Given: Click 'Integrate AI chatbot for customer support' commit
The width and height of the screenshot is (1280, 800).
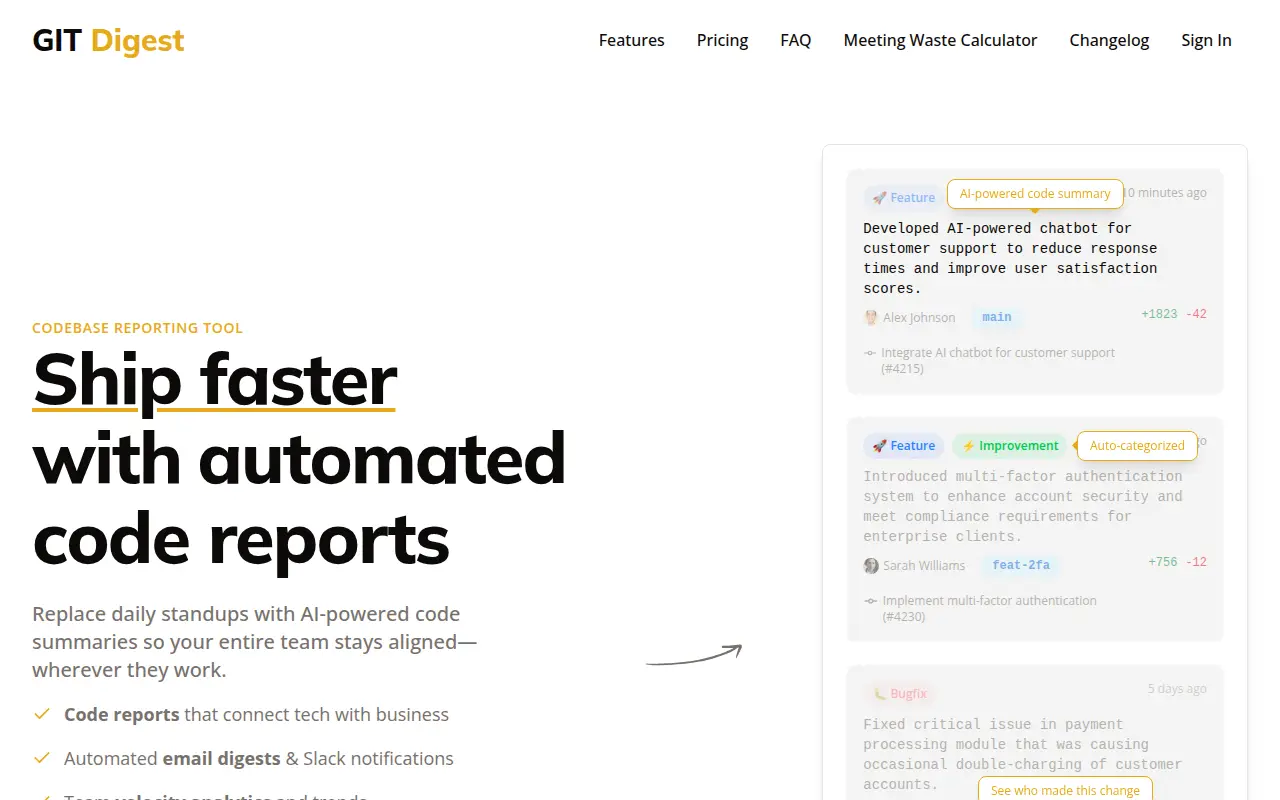Looking at the screenshot, I should tap(998, 360).
